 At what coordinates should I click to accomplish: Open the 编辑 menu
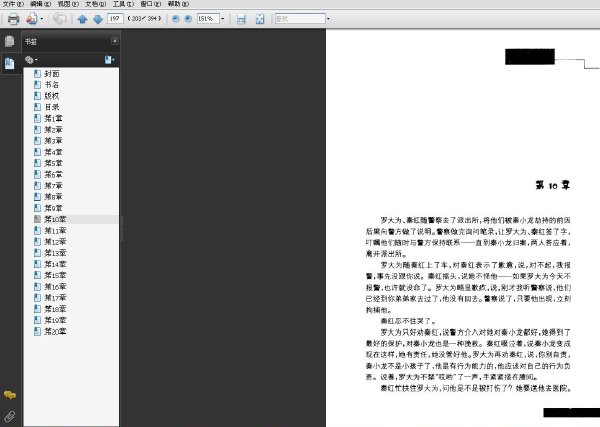coord(41,4)
